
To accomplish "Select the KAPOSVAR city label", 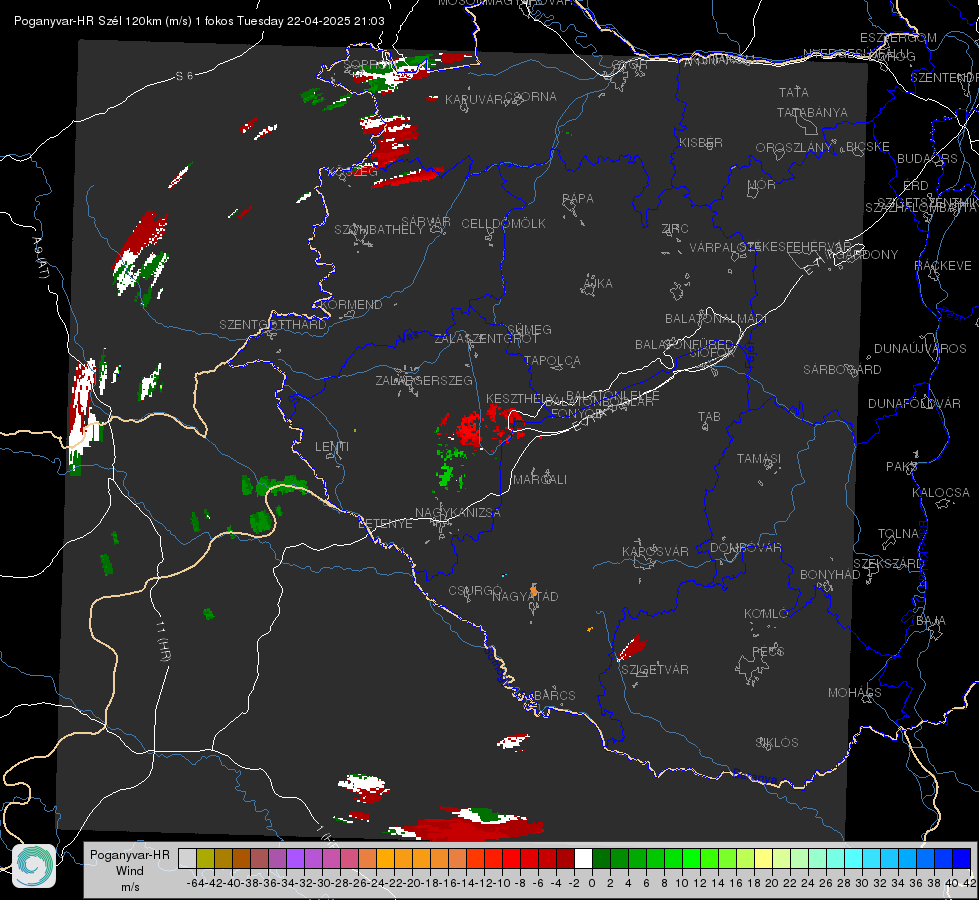I will [655, 551].
